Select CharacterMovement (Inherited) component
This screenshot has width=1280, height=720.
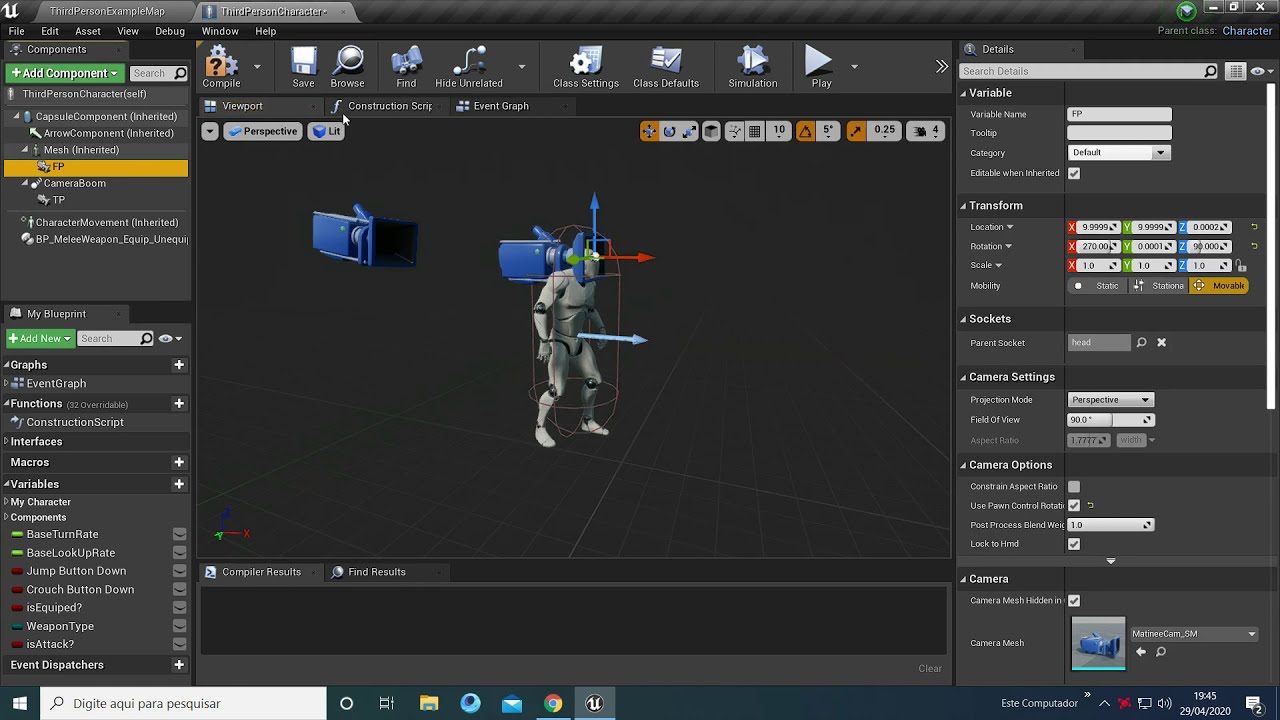click(x=106, y=222)
